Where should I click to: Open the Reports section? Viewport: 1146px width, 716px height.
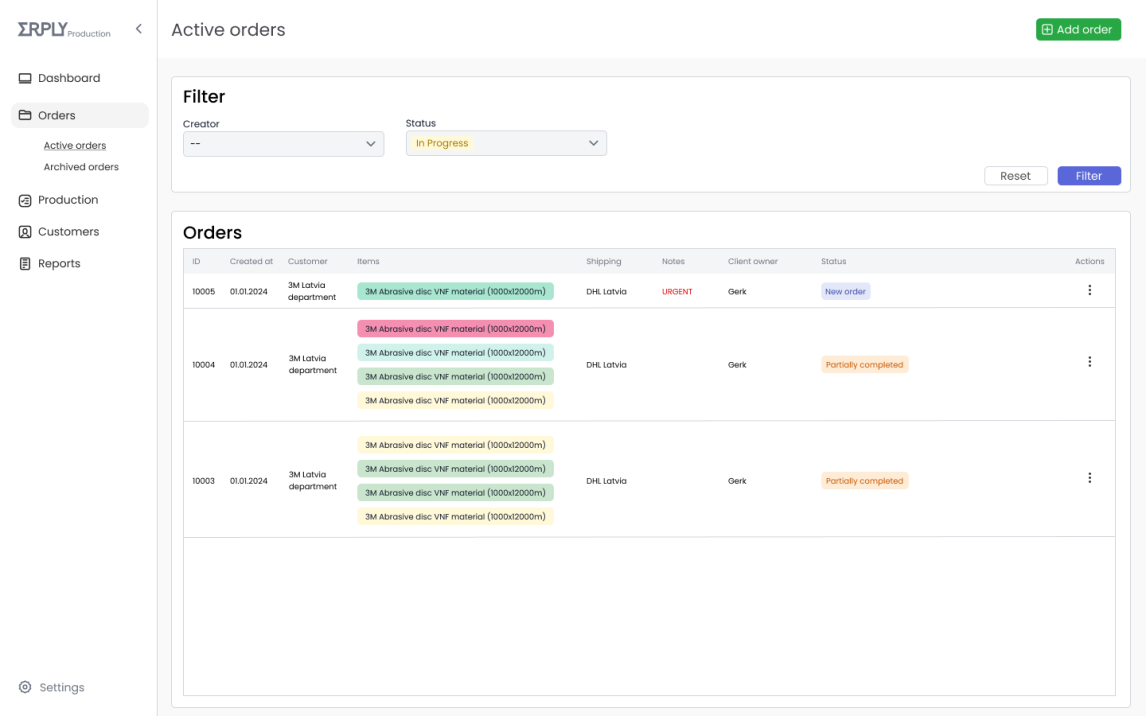pyautogui.click(x=59, y=264)
